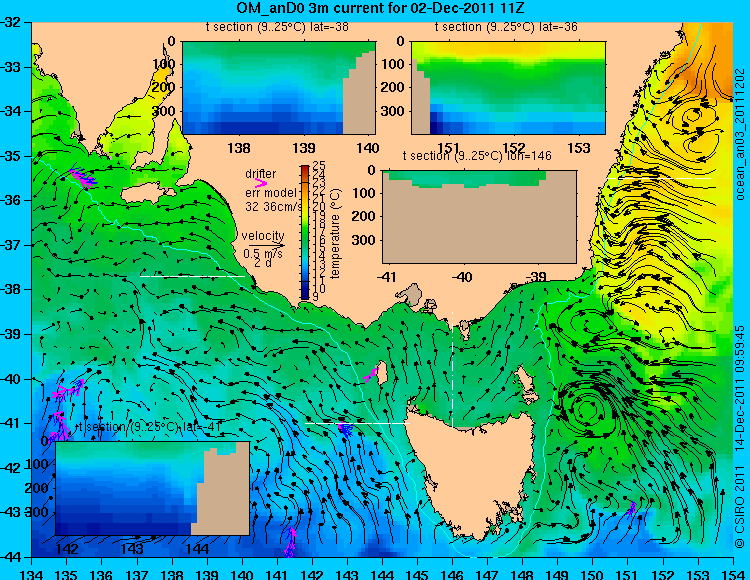Screen dimensions: 750x580
Task: Click the '154' longitude axis label
Action: click(x=733, y=574)
